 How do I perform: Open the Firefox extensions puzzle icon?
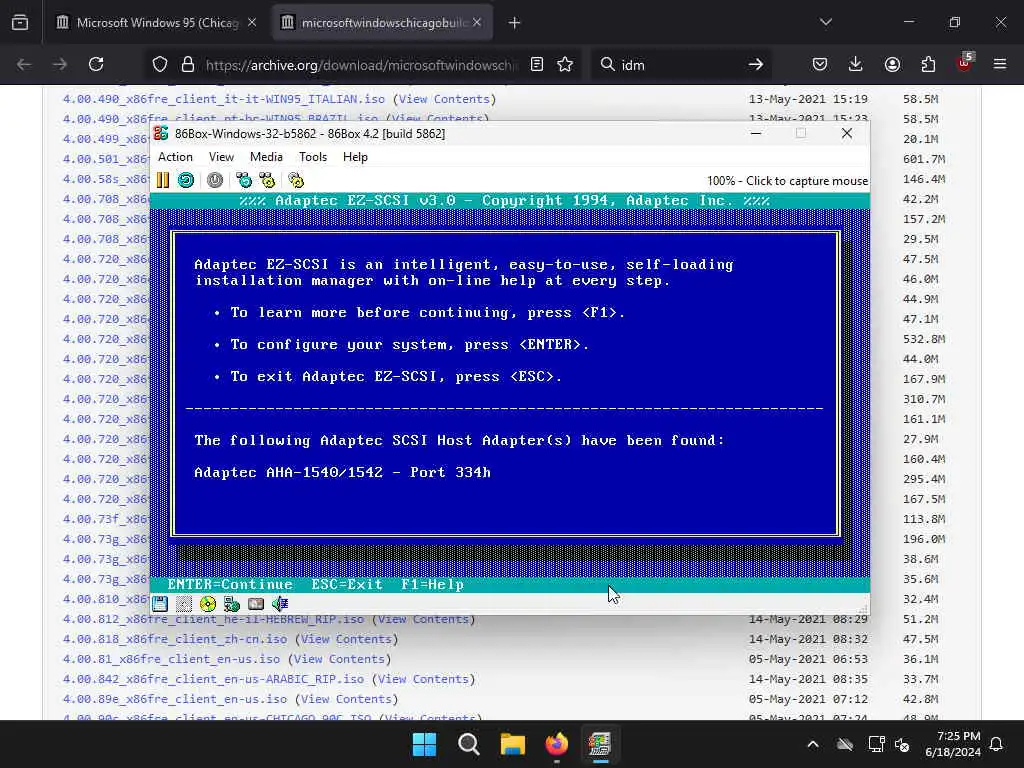click(x=928, y=64)
